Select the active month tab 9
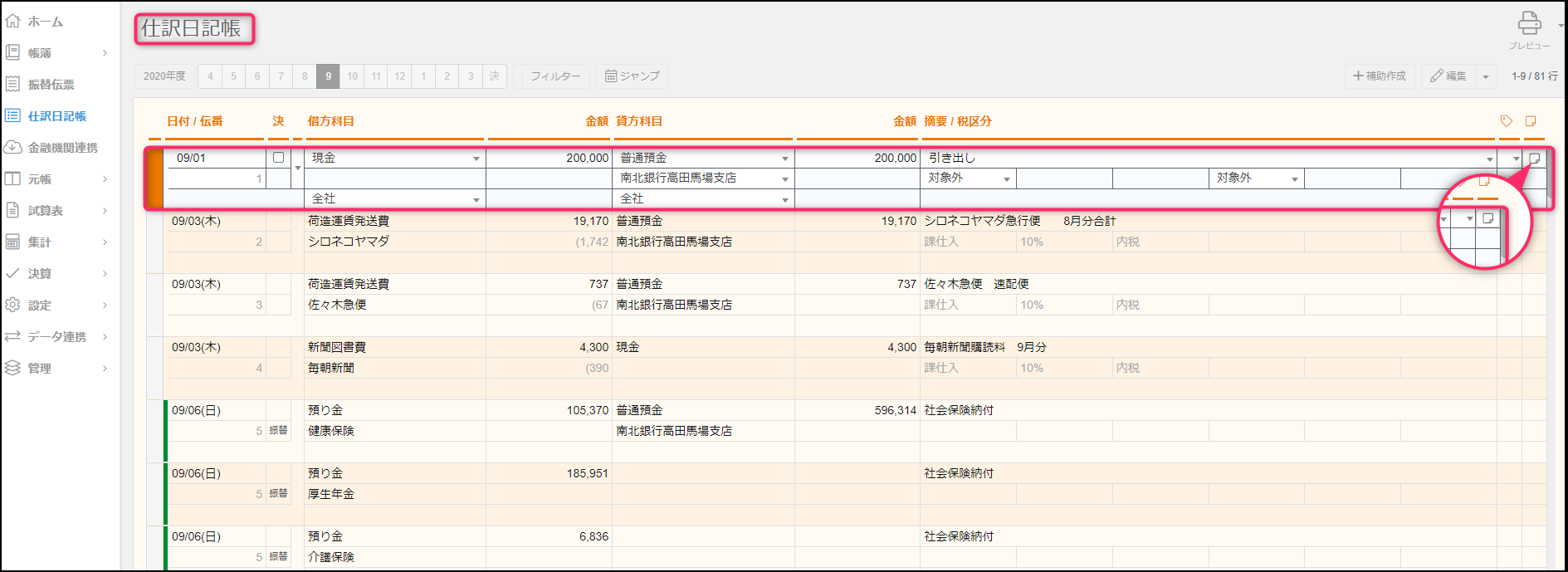 pyautogui.click(x=329, y=76)
